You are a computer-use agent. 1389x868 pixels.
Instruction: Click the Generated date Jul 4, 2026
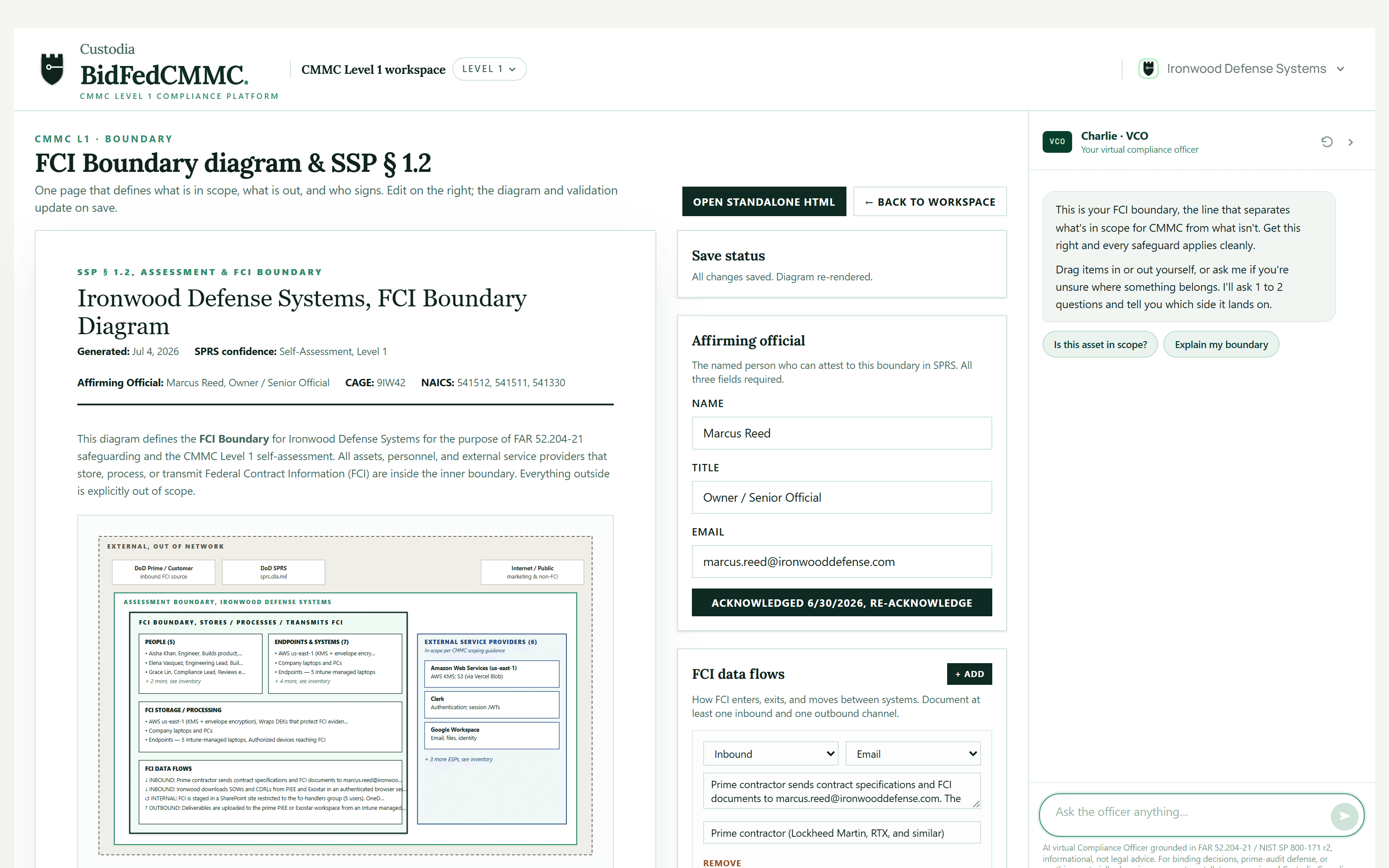click(155, 352)
